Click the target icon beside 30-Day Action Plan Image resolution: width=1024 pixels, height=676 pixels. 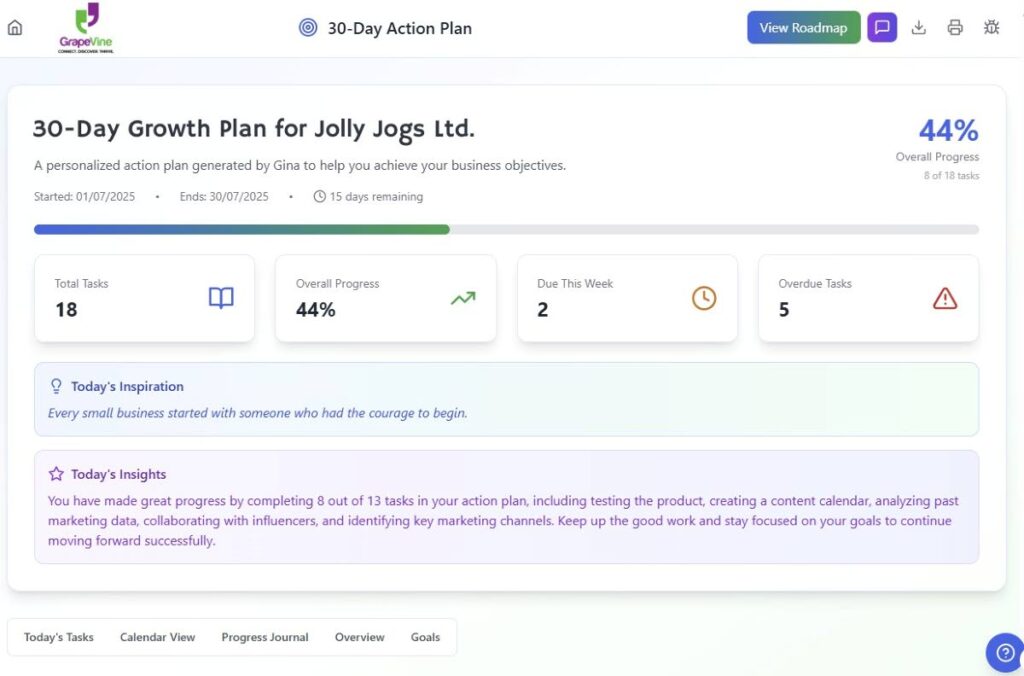308,28
